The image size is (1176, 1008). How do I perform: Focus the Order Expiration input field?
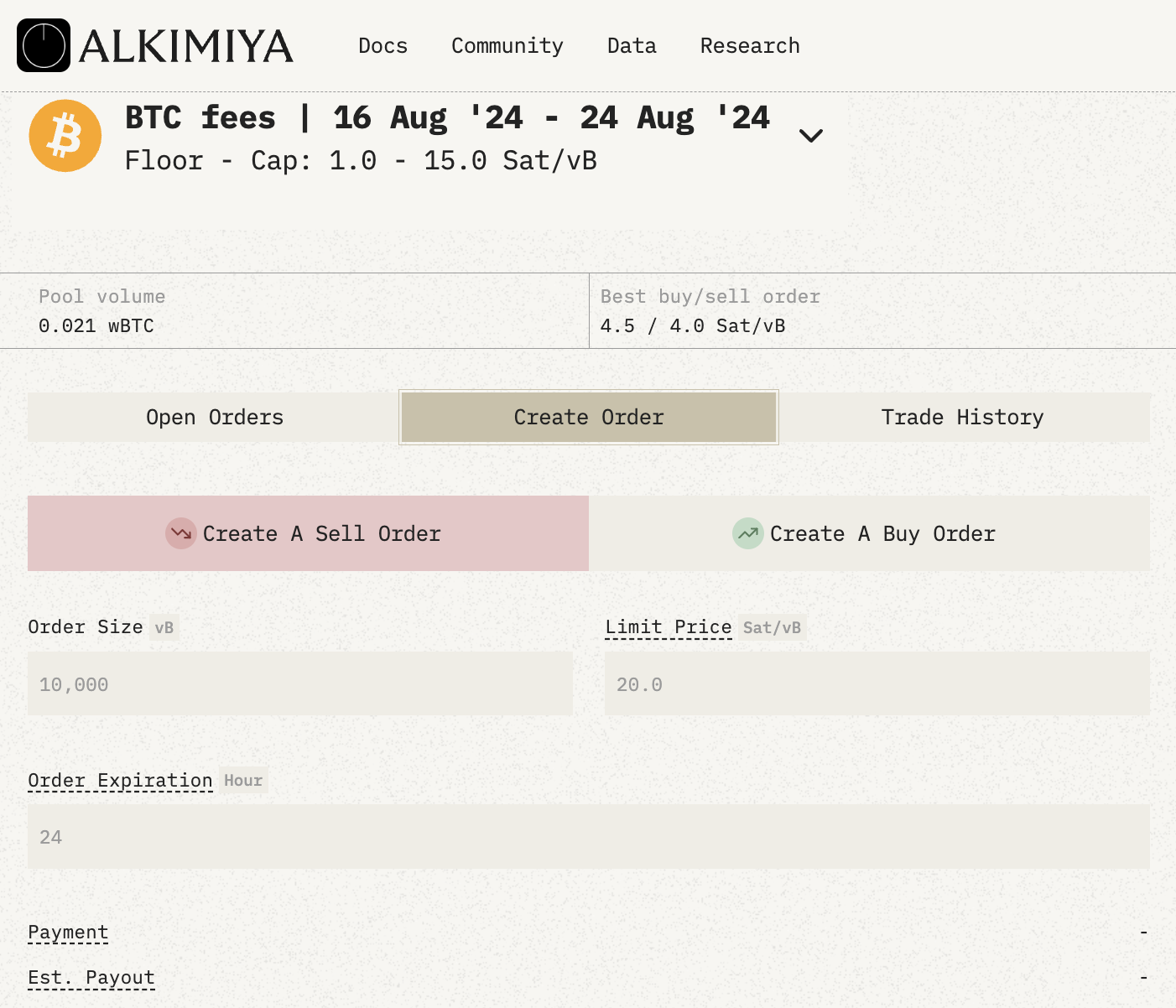point(589,837)
